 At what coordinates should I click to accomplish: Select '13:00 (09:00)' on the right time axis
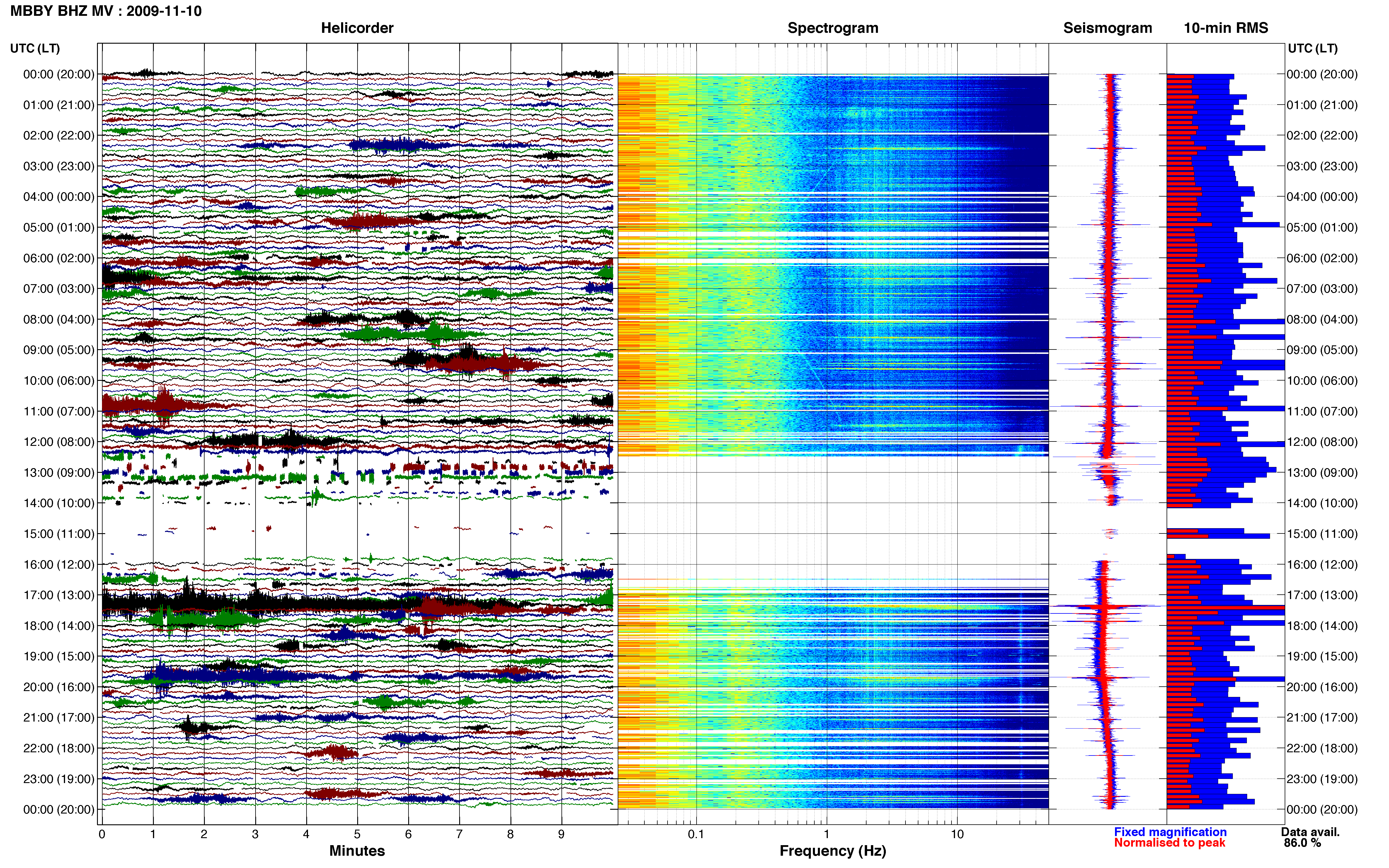click(1322, 473)
